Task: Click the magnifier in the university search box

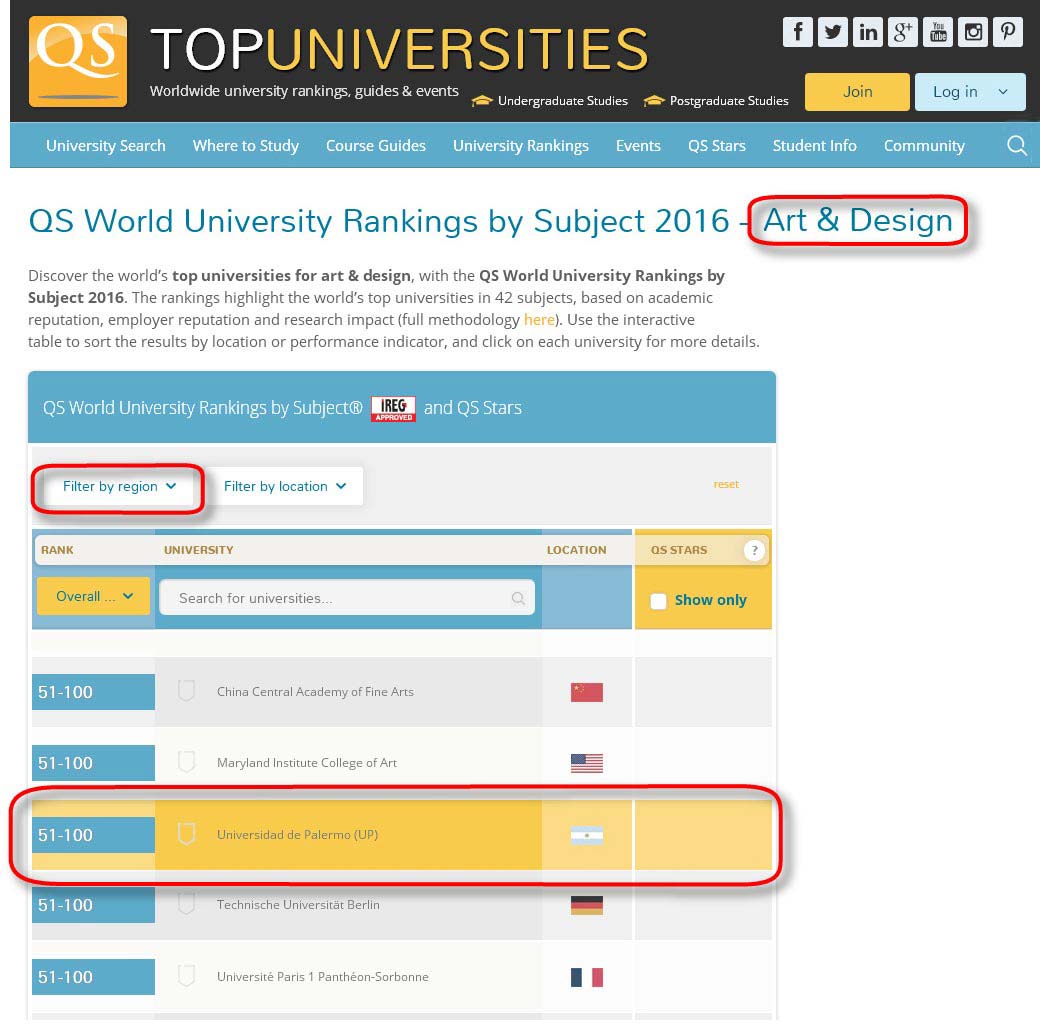Action: (518, 598)
